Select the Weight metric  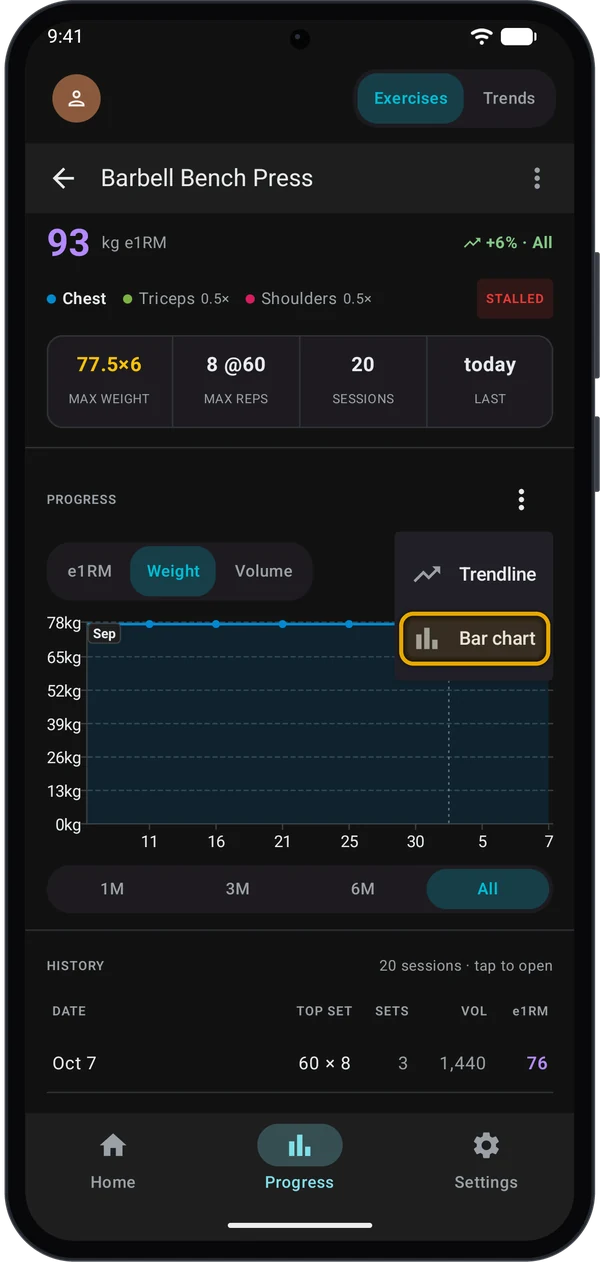pyautogui.click(x=173, y=571)
